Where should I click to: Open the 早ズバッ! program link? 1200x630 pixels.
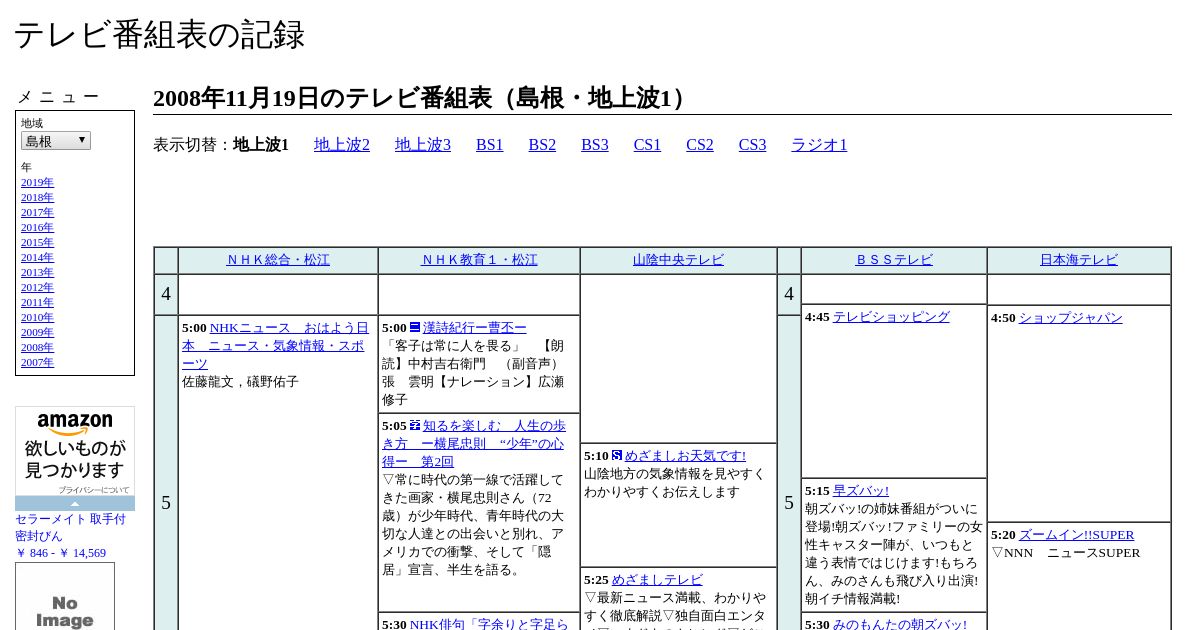[x=861, y=491]
